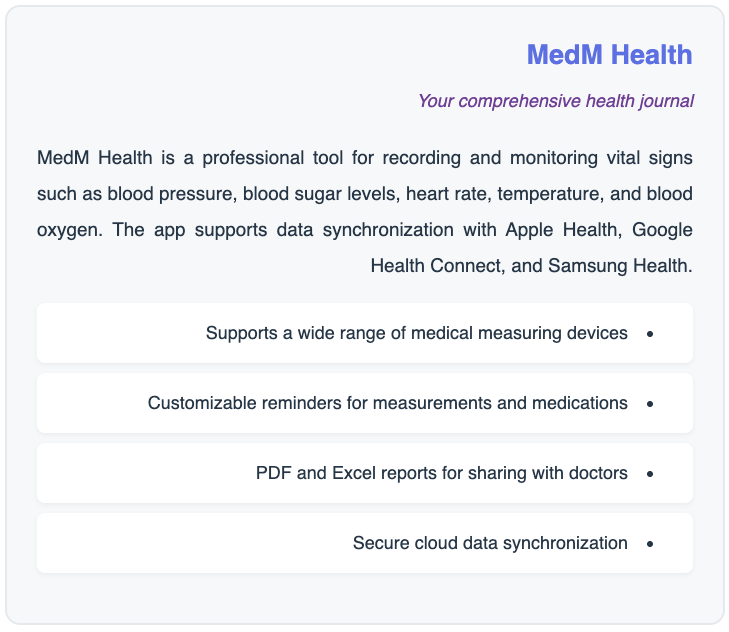Click the bullet beside Secure cloud data synchronization
Viewport: 729px width, 632px height.
[x=650, y=543]
